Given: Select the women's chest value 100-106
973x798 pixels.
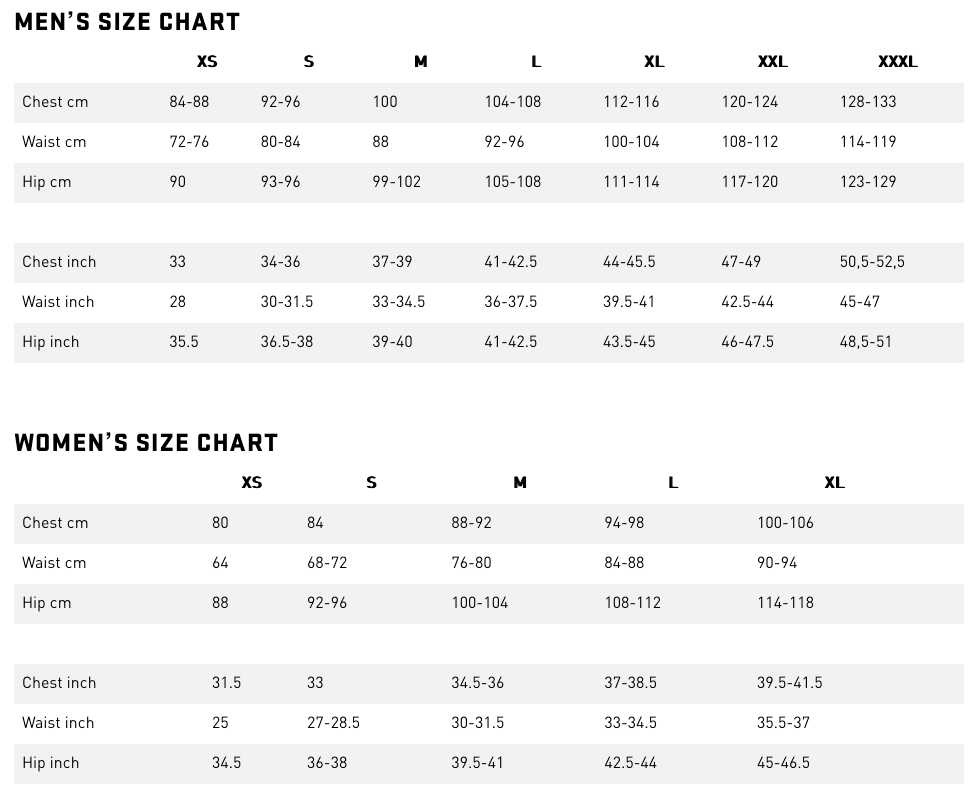Looking at the screenshot, I should pos(785,523).
